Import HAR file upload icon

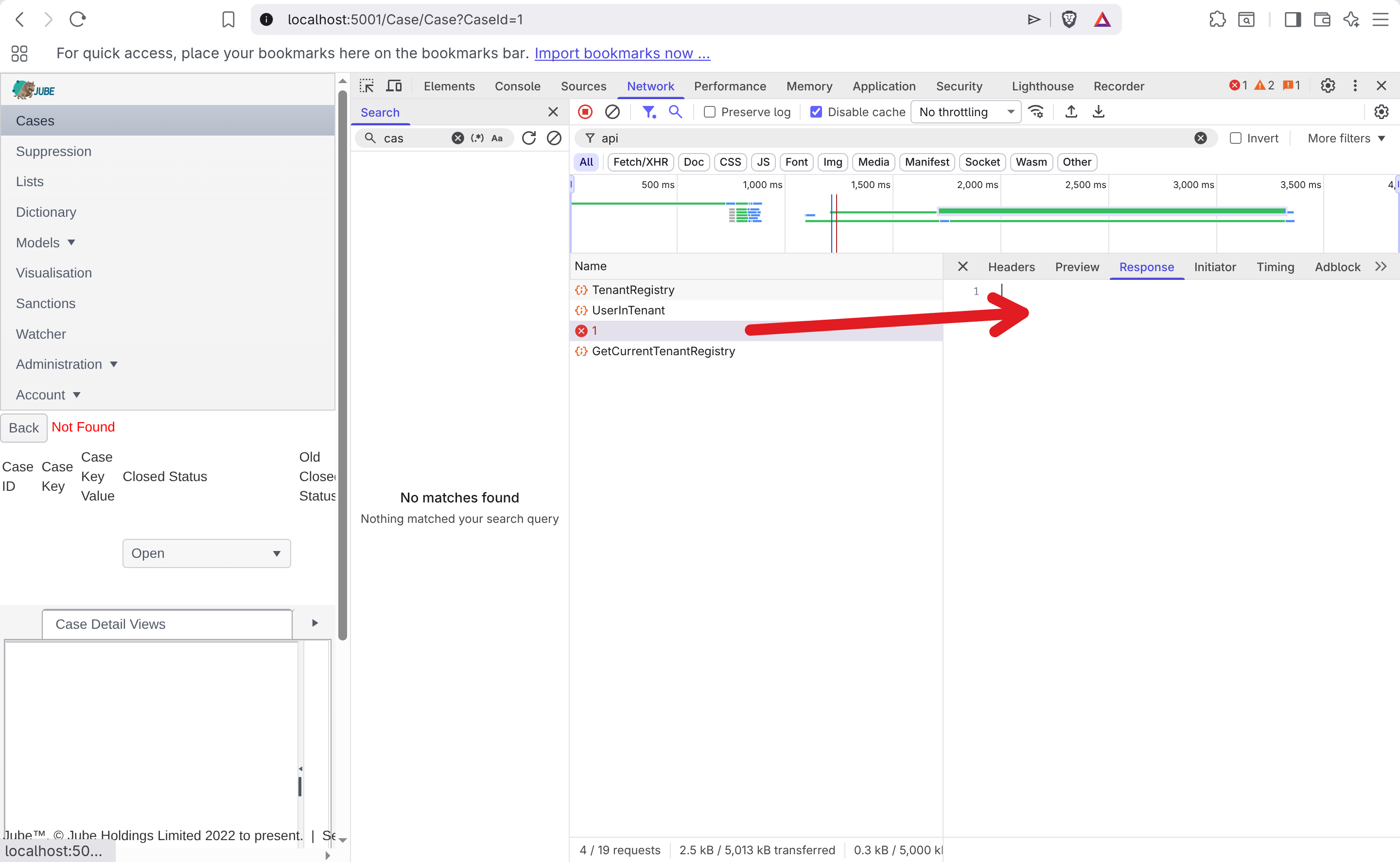(x=1071, y=112)
